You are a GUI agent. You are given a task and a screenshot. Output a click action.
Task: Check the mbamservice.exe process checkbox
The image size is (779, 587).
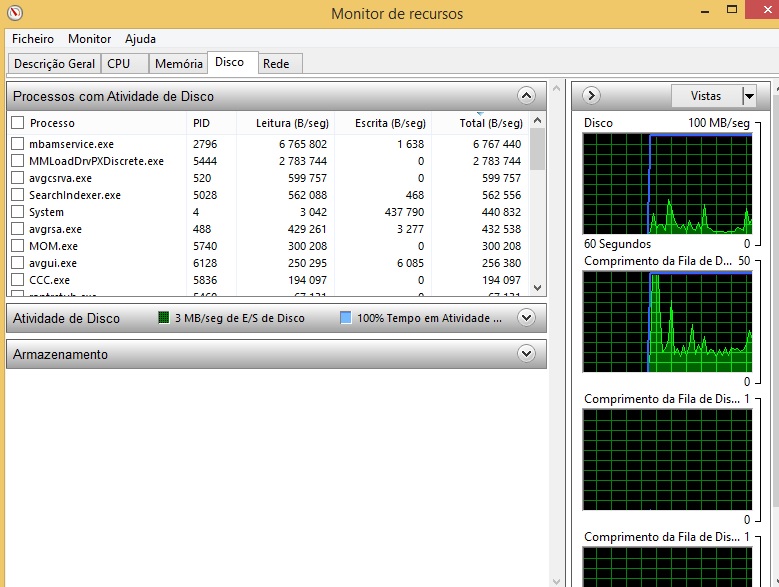click(17, 144)
